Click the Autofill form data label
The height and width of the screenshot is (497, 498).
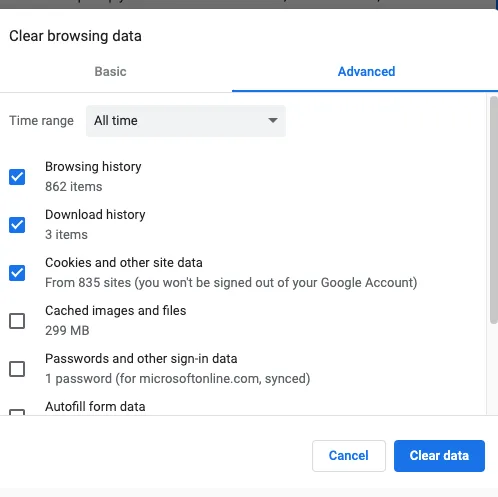95,407
